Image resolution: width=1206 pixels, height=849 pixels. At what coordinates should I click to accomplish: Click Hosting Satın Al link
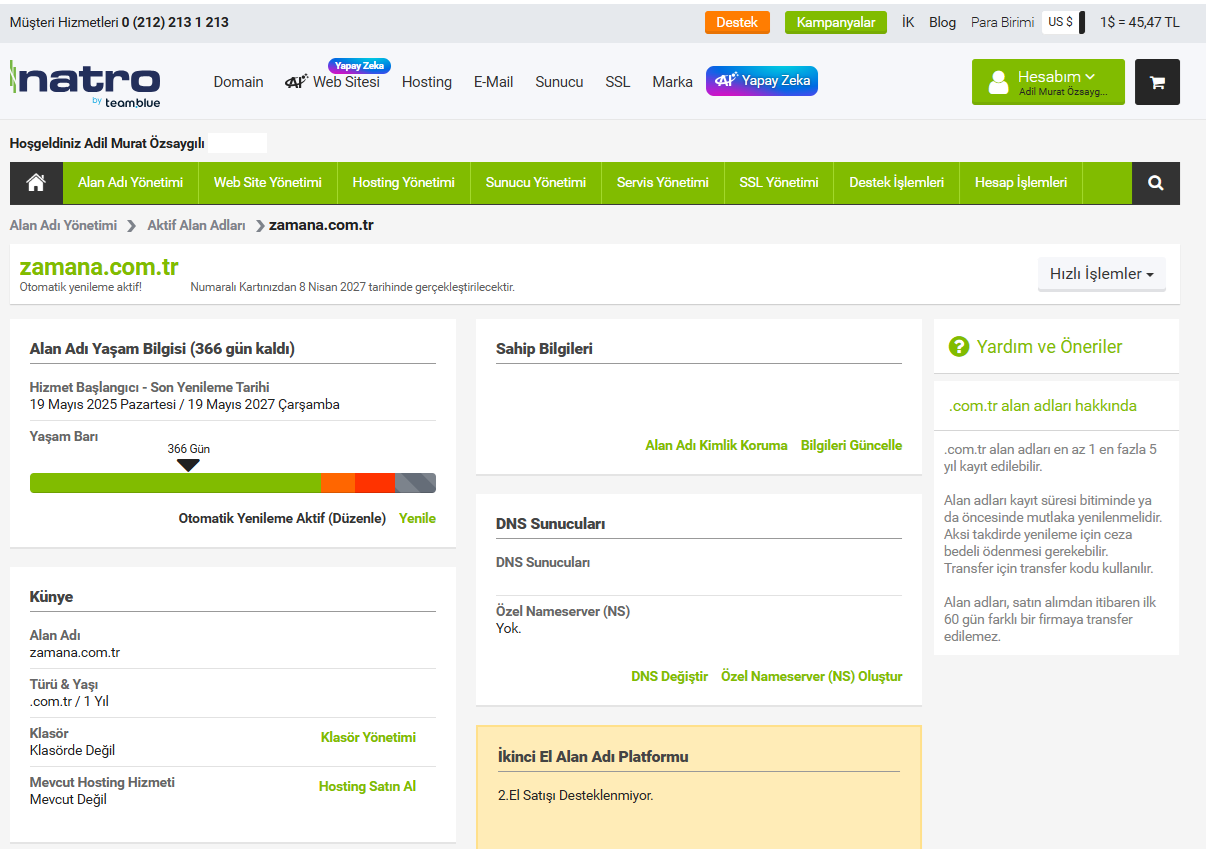coord(367,786)
